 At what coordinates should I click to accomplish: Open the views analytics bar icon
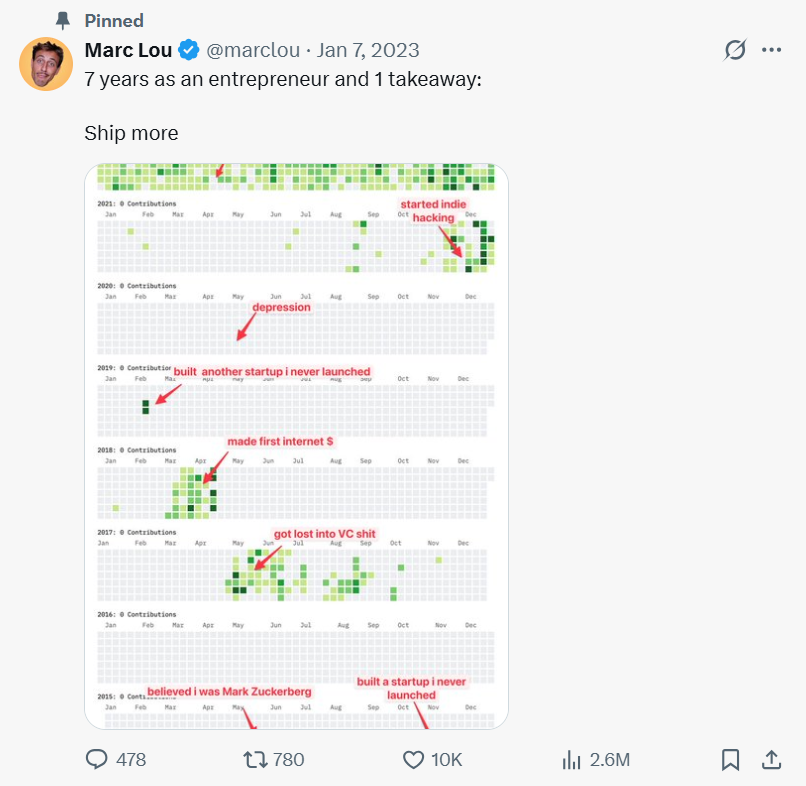(572, 760)
